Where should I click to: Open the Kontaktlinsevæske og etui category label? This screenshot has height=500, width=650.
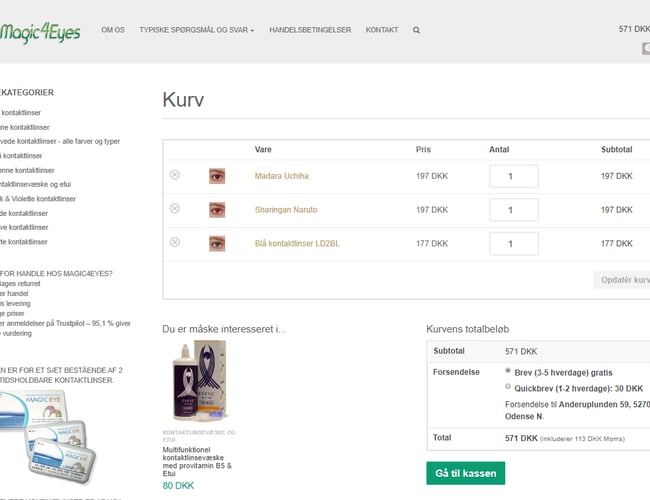click(199, 436)
